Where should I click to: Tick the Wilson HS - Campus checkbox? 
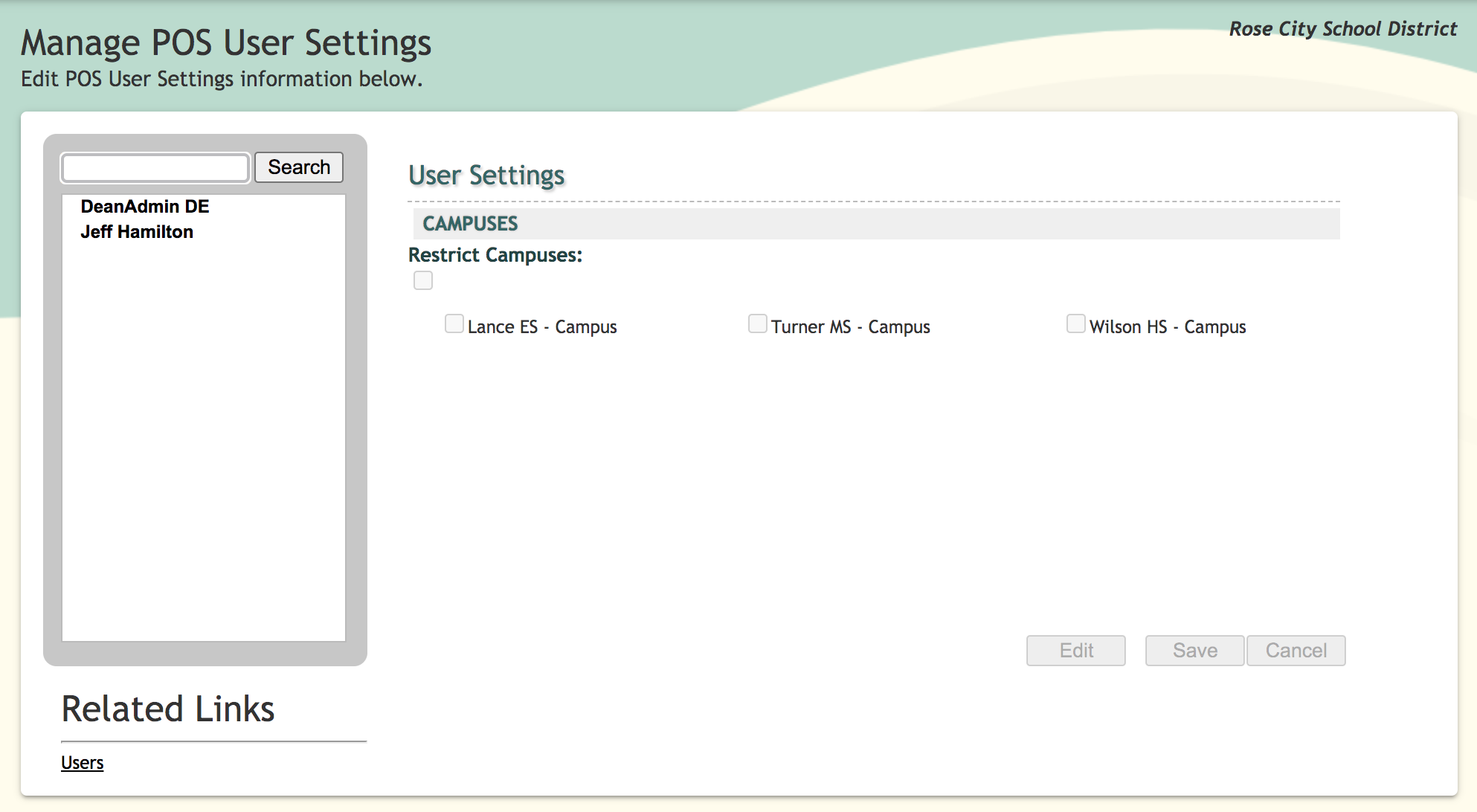pos(1075,323)
